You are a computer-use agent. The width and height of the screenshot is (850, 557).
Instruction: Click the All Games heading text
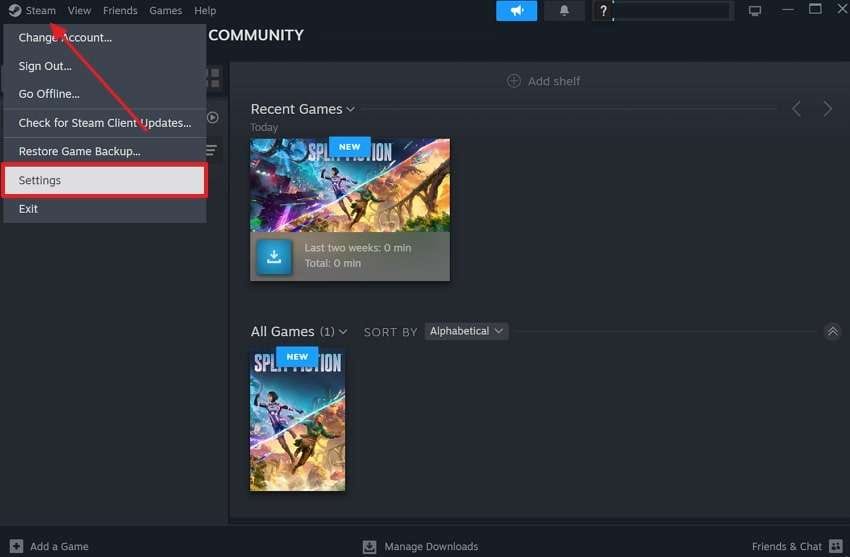(x=282, y=331)
